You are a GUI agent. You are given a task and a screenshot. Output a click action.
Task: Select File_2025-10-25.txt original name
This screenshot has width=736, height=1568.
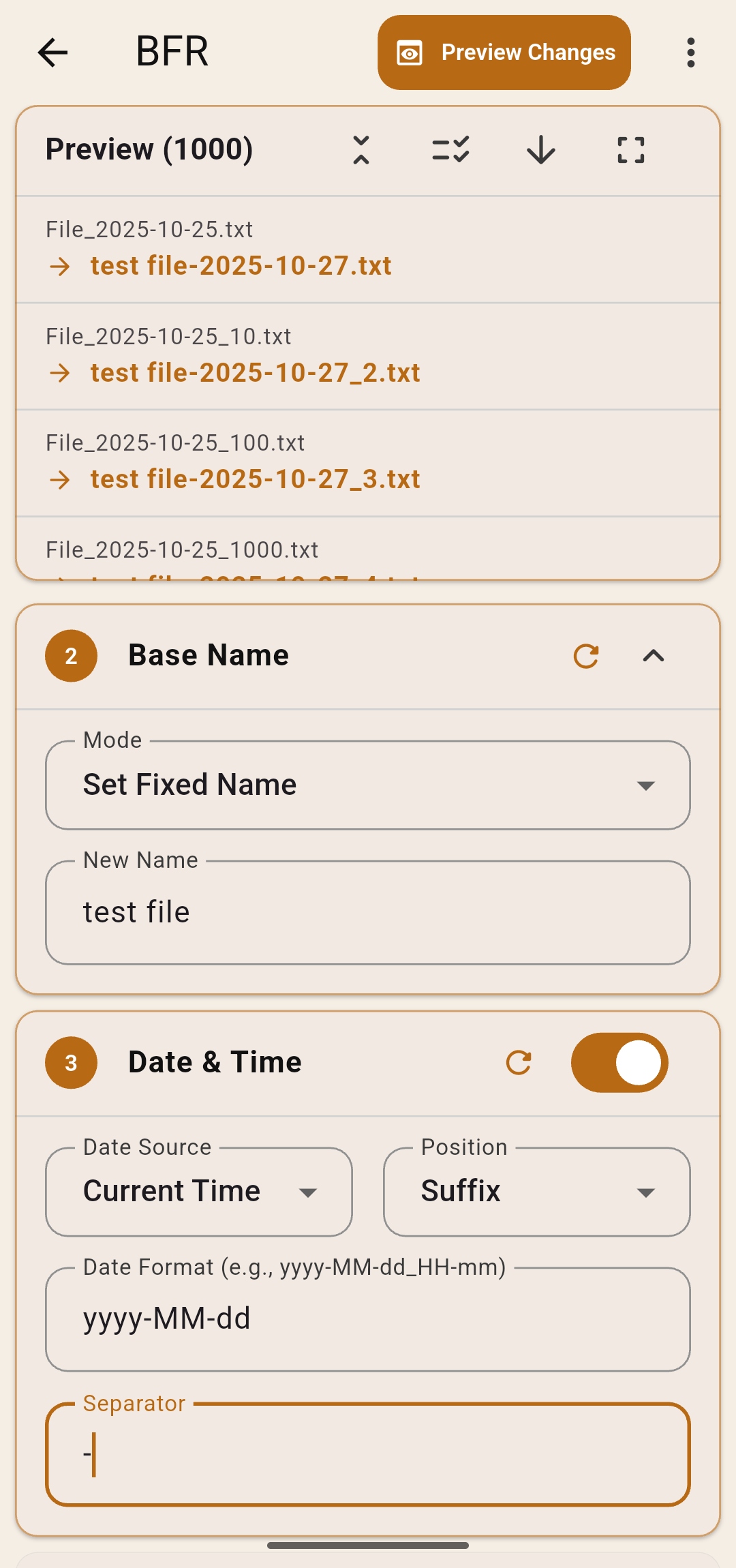(149, 230)
